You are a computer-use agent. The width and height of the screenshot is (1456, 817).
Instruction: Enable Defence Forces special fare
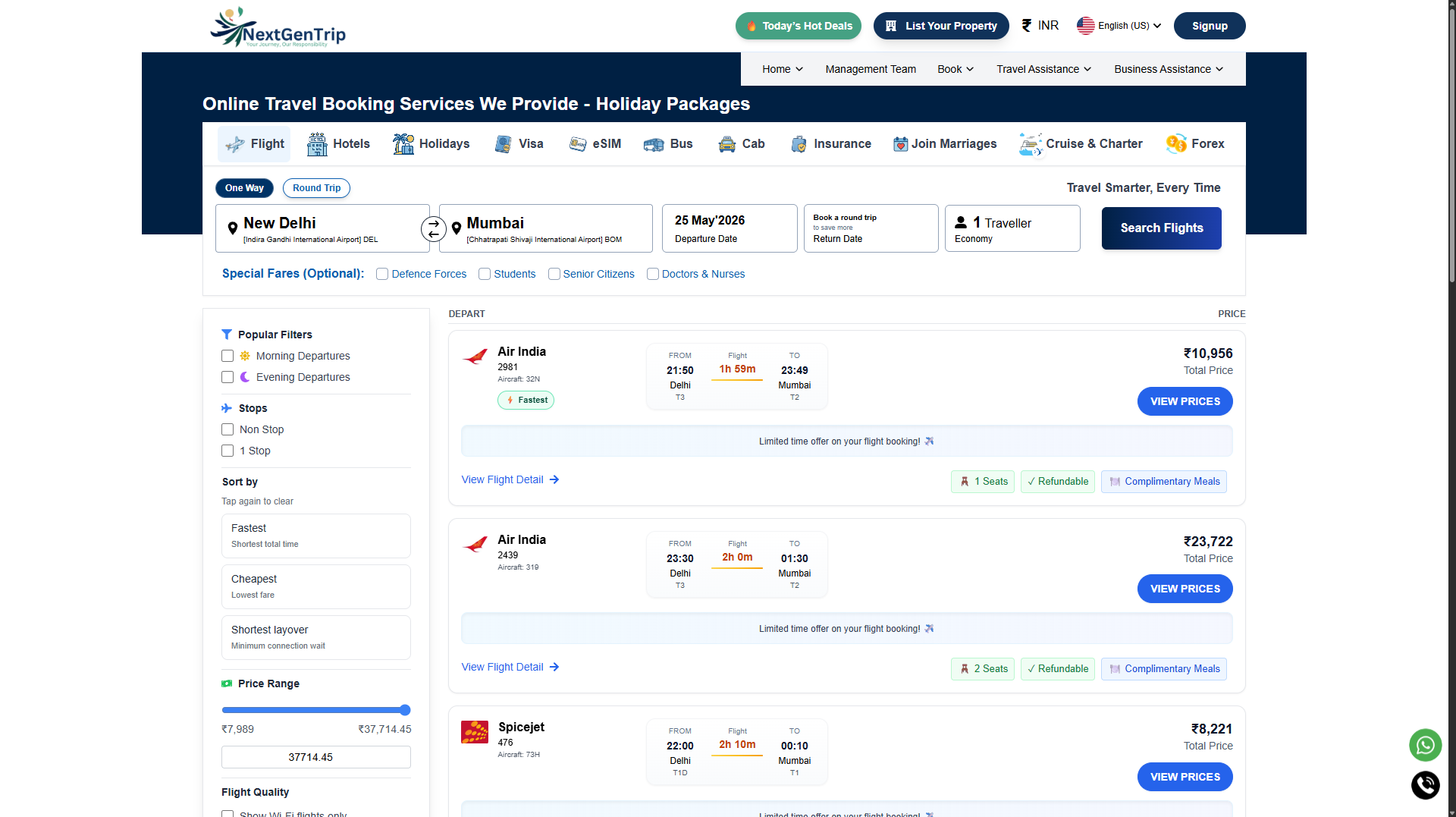pyautogui.click(x=382, y=274)
